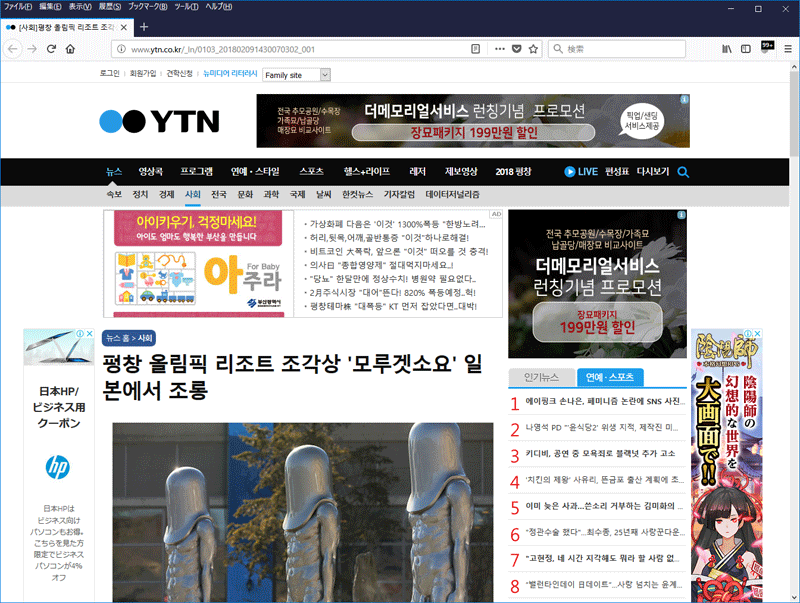Open the Firefox hamburger menu
This screenshot has height=603, width=800.
(x=788, y=49)
